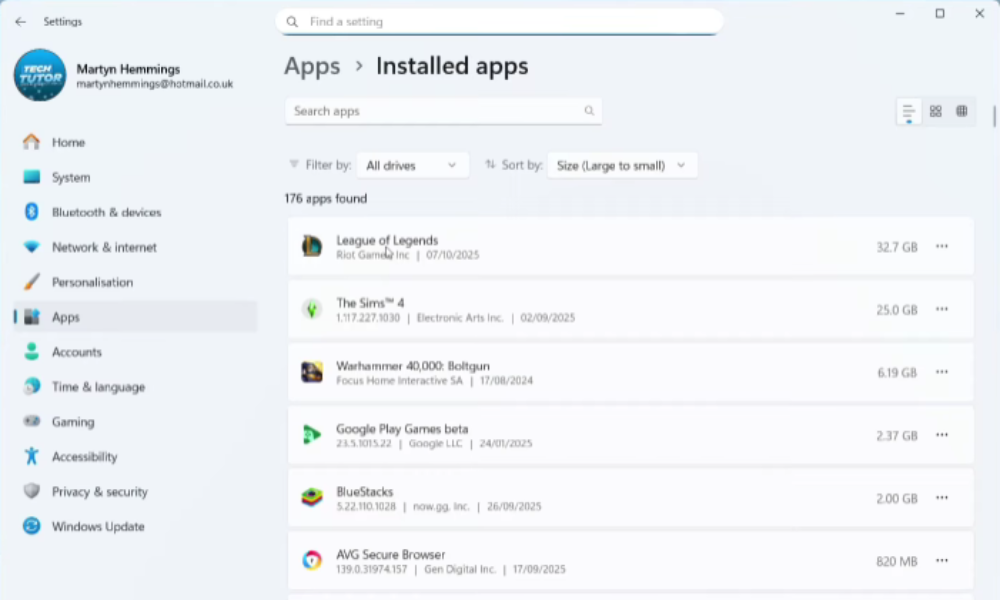Click the Warhammer 40,000: Boltgun icon
Screen dimensions: 1000x600
[x=312, y=373]
